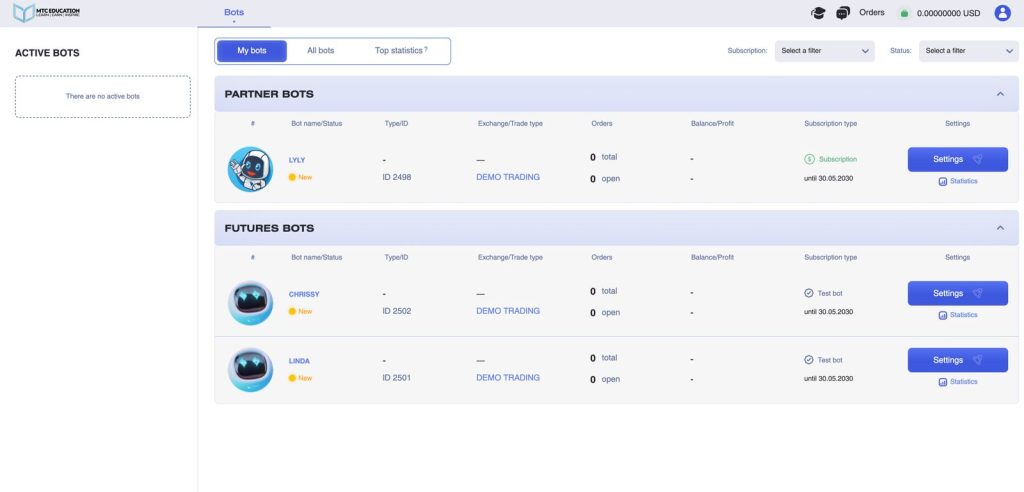Open Statistics for LYLY bot
Image resolution: width=1024 pixels, height=492 pixels.
pos(958,181)
